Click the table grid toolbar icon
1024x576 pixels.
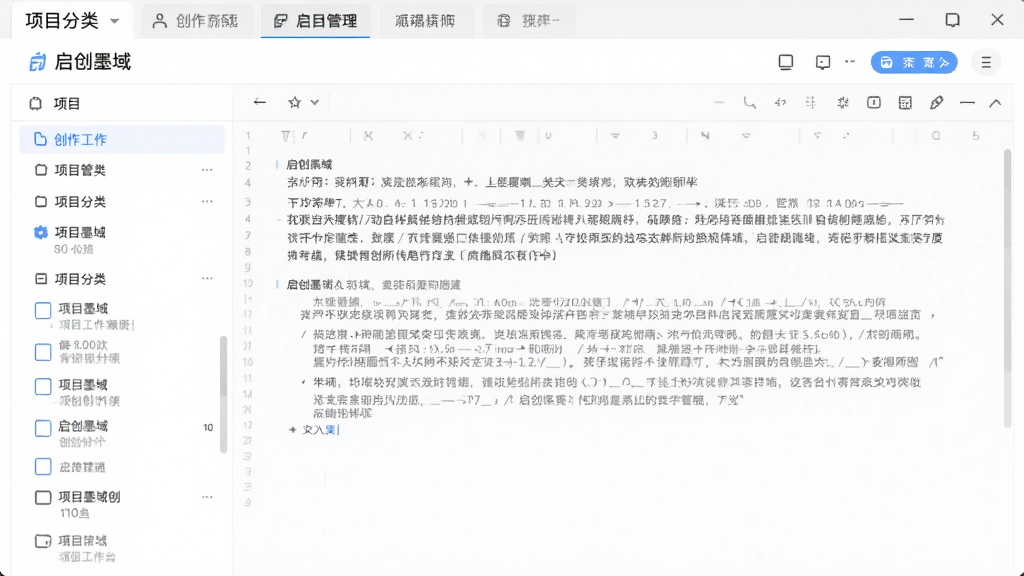pos(905,103)
